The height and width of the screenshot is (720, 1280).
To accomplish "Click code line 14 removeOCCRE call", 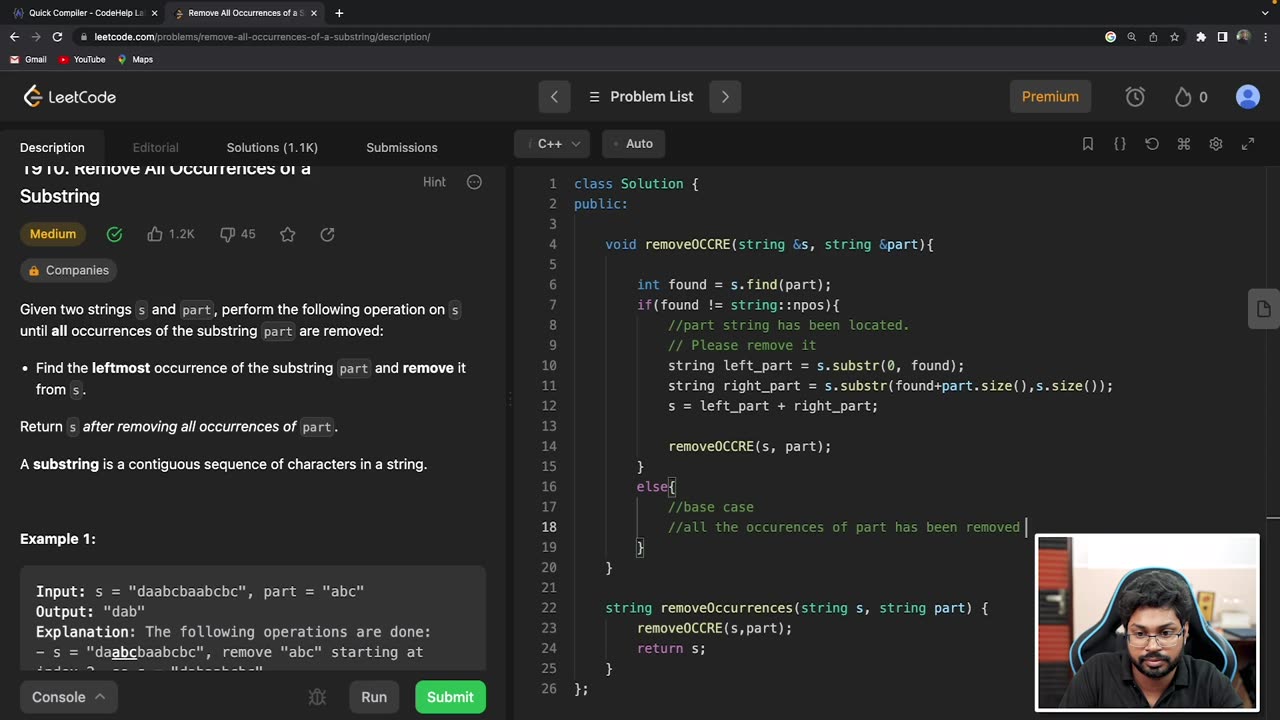I will 750,446.
